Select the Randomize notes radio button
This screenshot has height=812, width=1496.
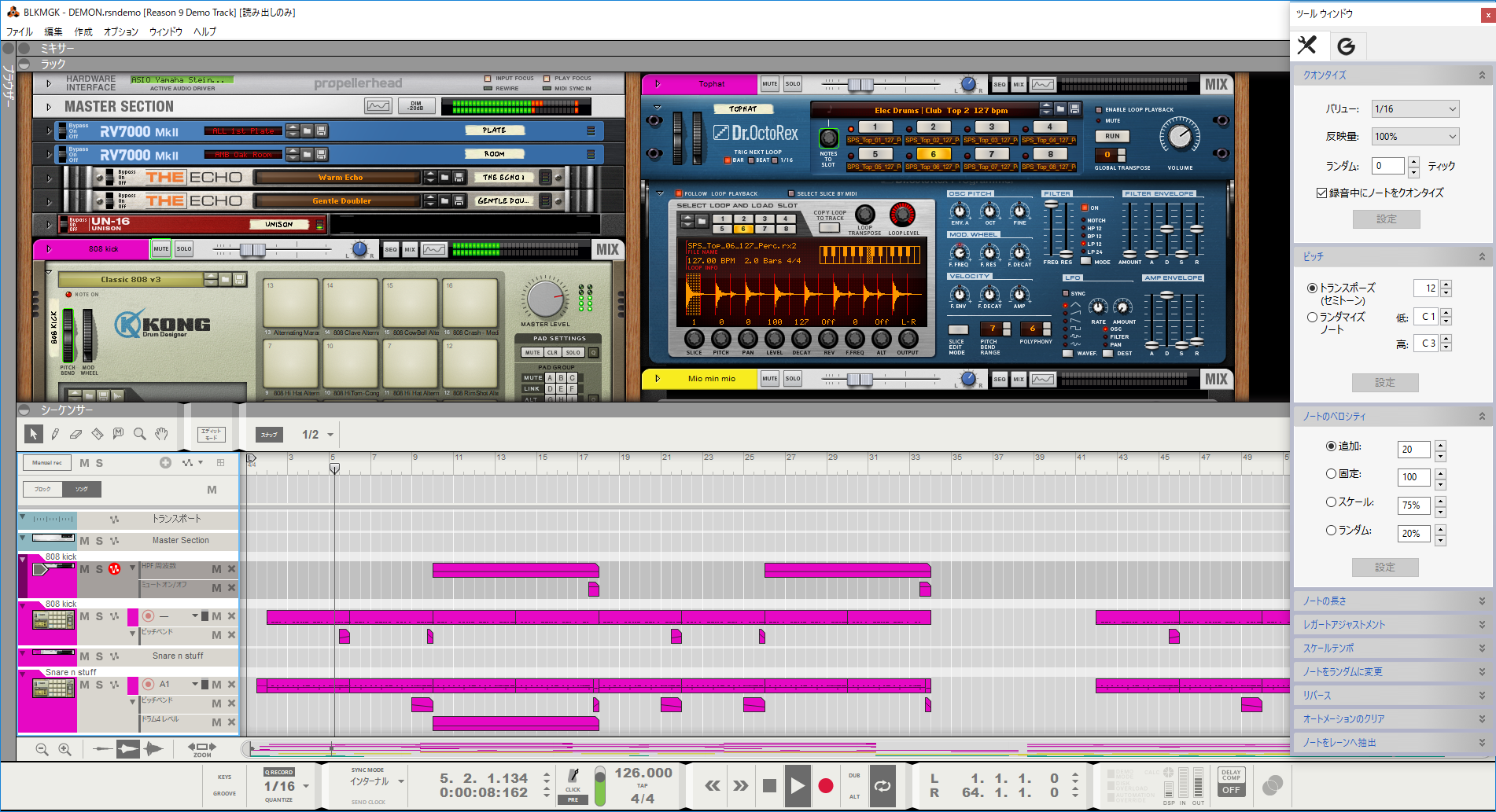click(x=1312, y=318)
